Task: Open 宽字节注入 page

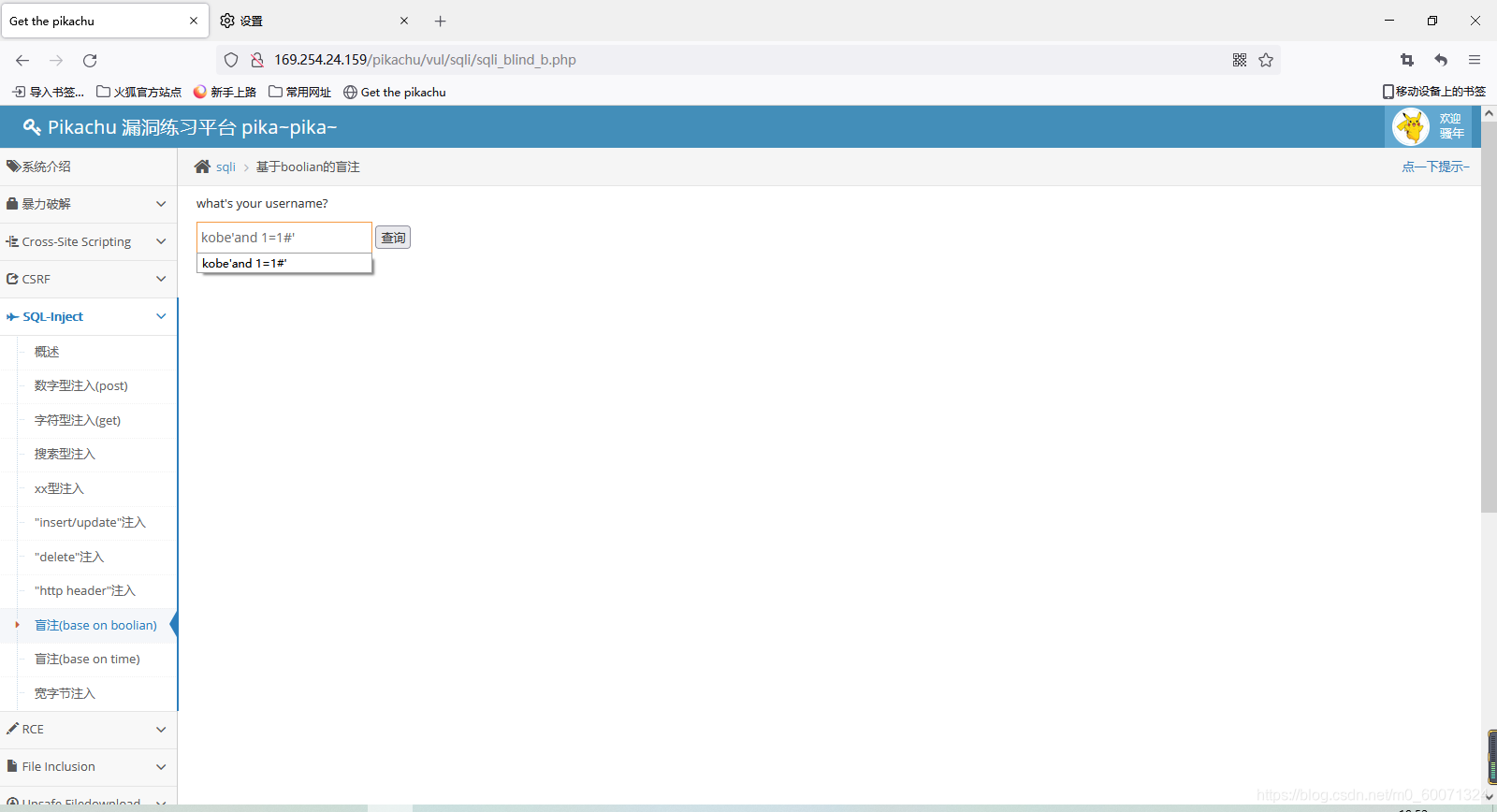Action: pyautogui.click(x=65, y=693)
